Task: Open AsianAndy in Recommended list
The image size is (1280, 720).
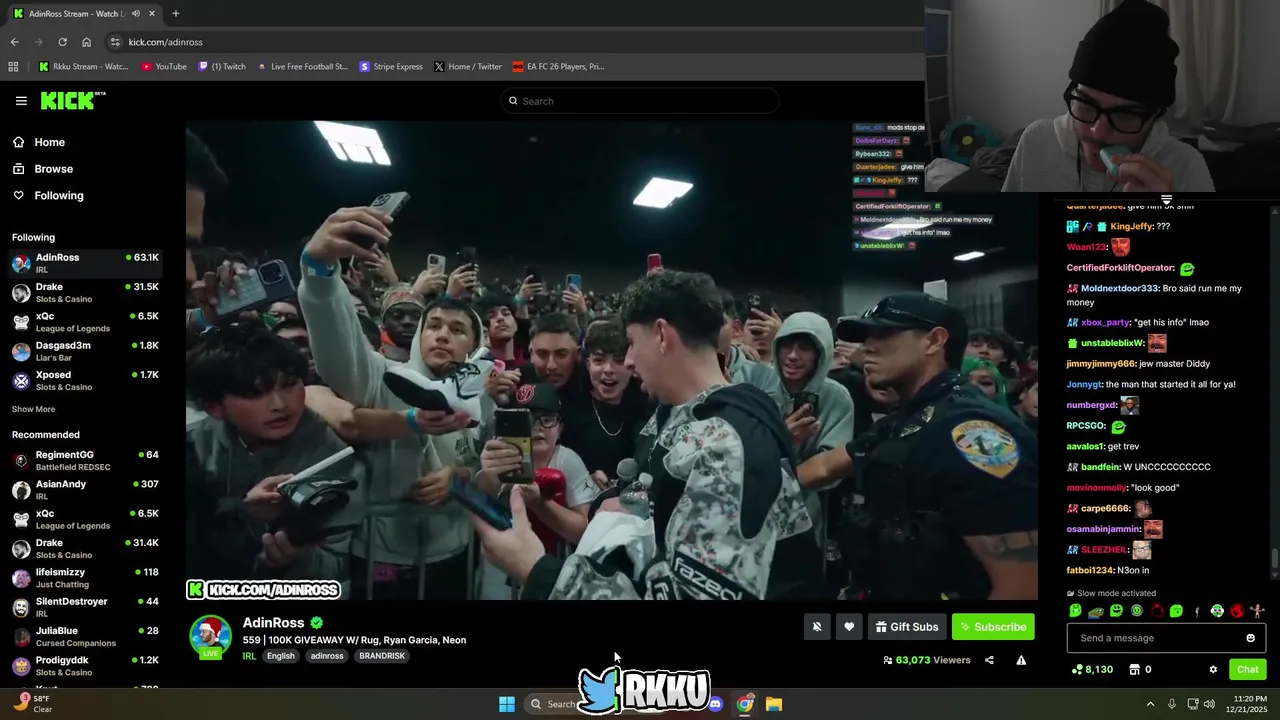Action: point(85,490)
